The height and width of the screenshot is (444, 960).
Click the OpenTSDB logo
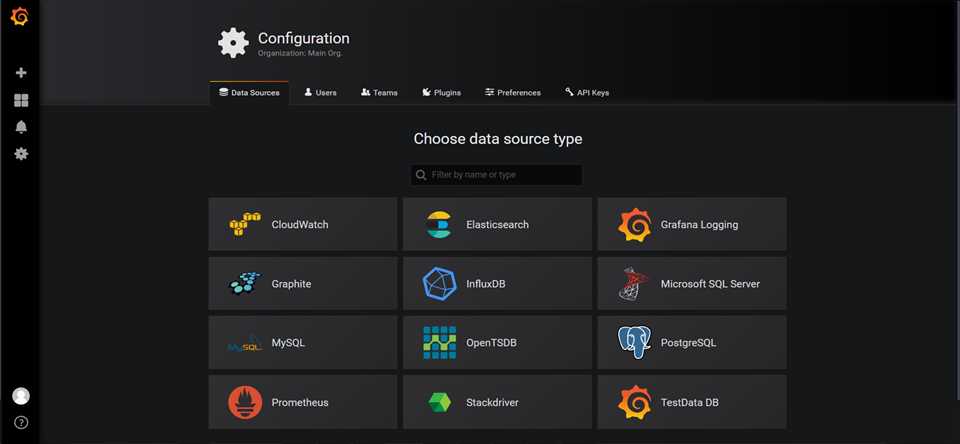tap(439, 343)
